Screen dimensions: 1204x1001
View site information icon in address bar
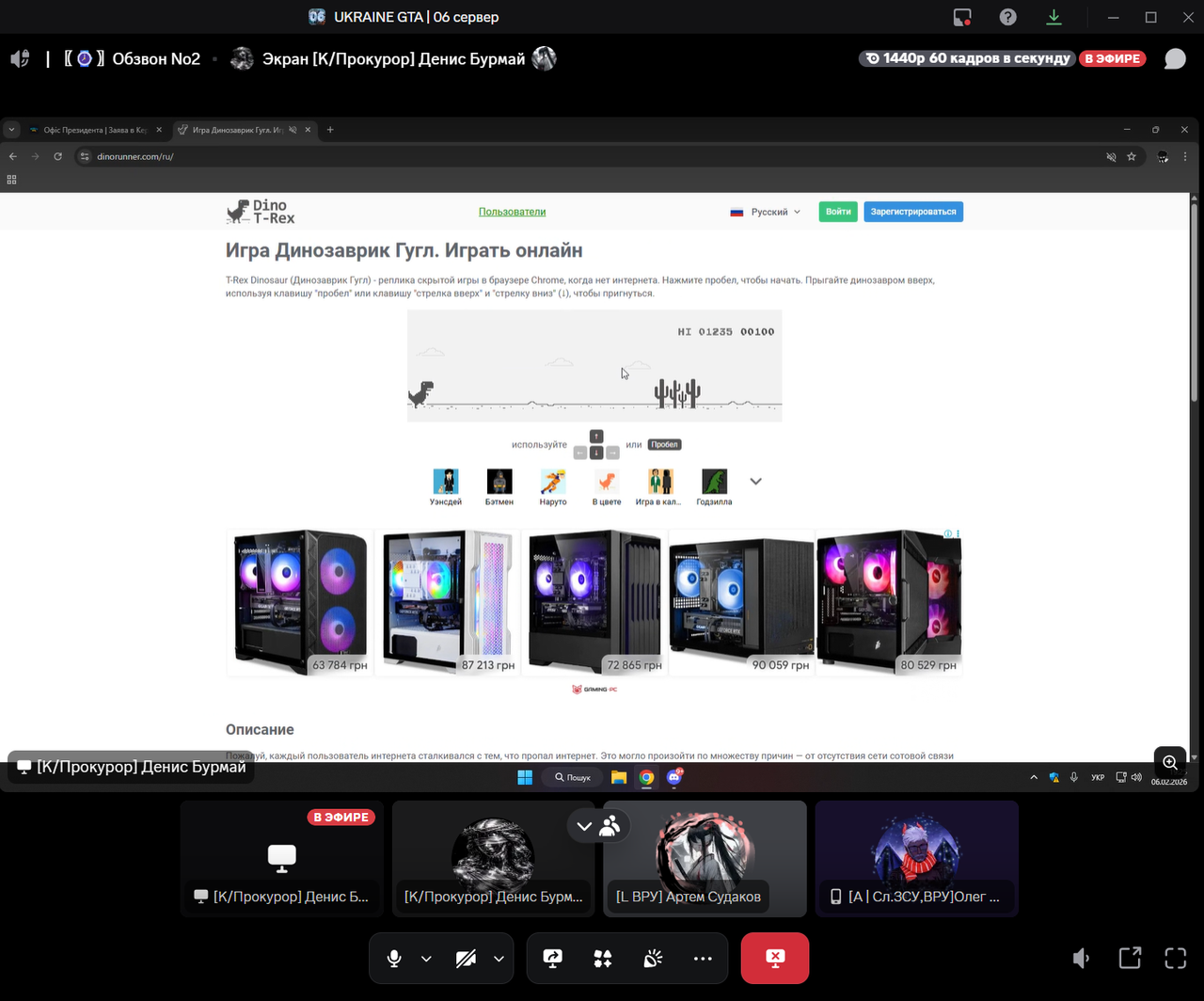click(84, 156)
